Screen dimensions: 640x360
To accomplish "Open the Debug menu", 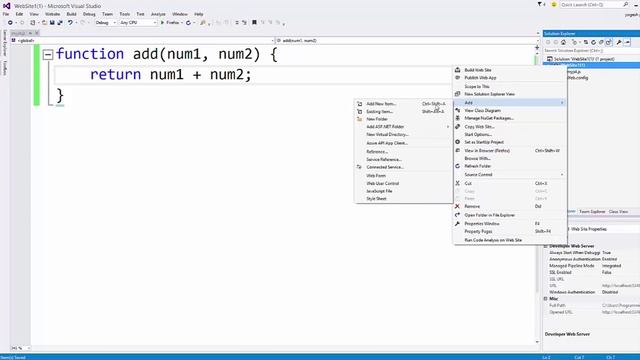I will (89, 14).
